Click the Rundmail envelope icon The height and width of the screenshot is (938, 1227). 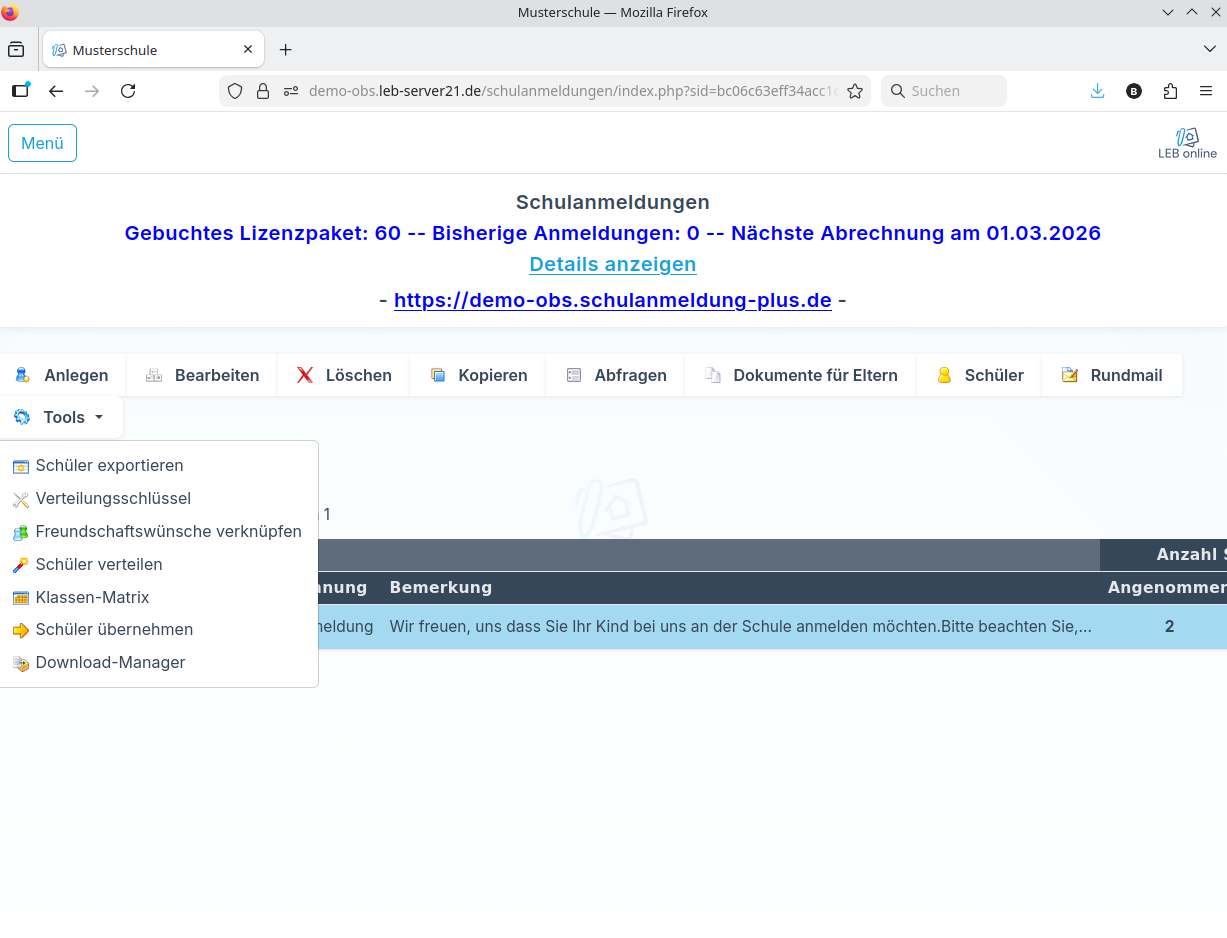click(1070, 375)
